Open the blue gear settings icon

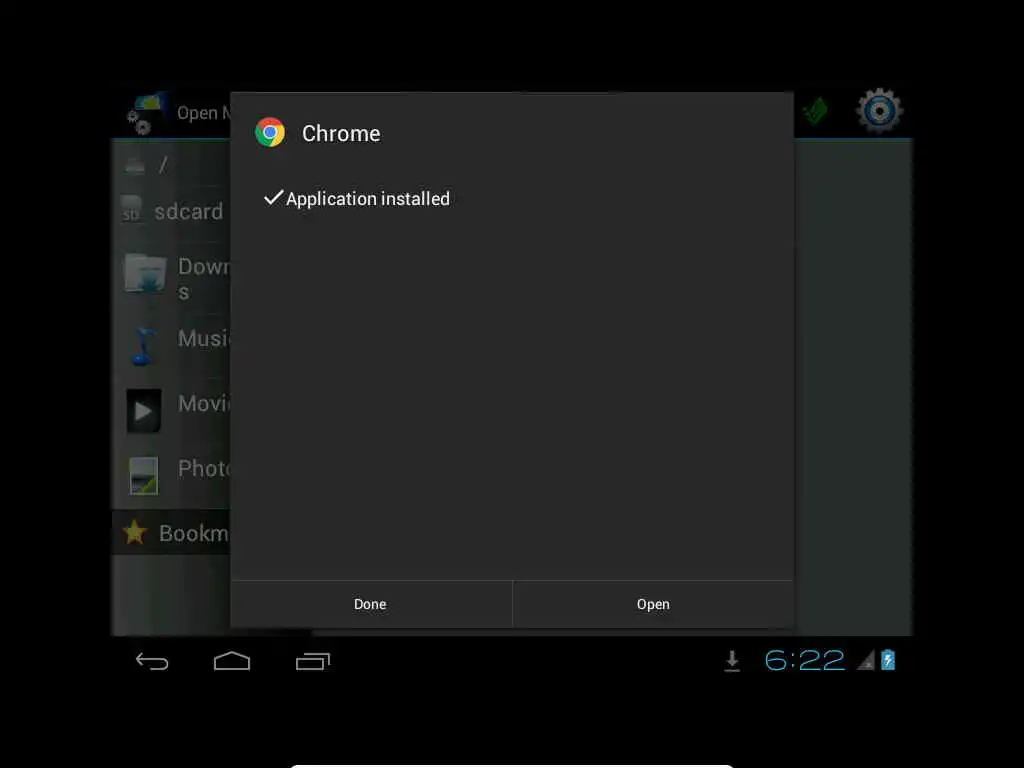[879, 111]
